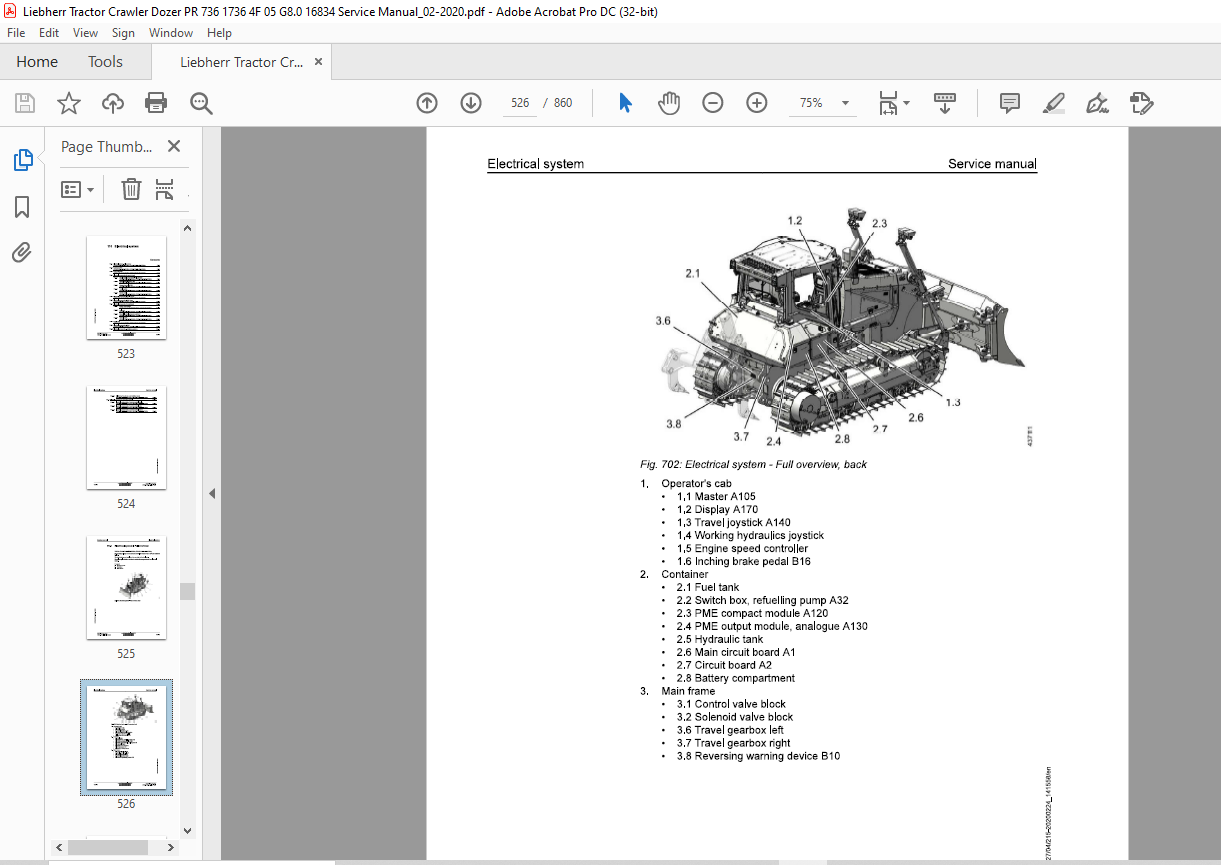Open fit page options icon
1221x865 pixels.
(x=888, y=103)
